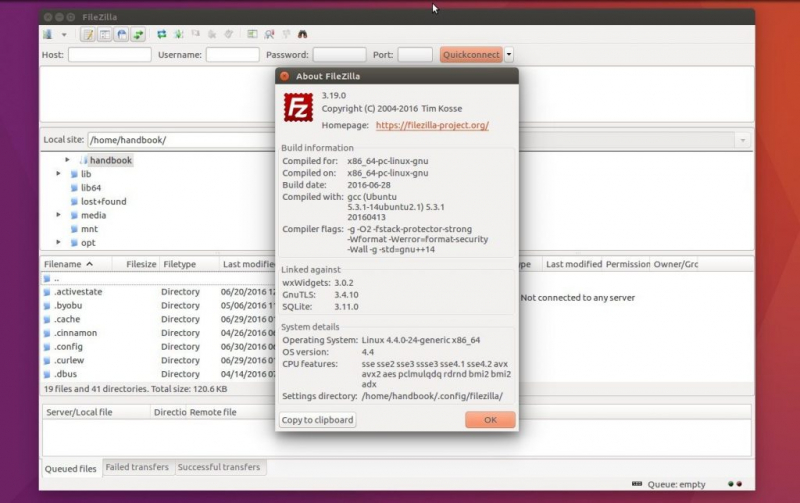Click the folder icon beside .config
Viewport: 800px width, 503px height.
pyautogui.click(x=47, y=347)
